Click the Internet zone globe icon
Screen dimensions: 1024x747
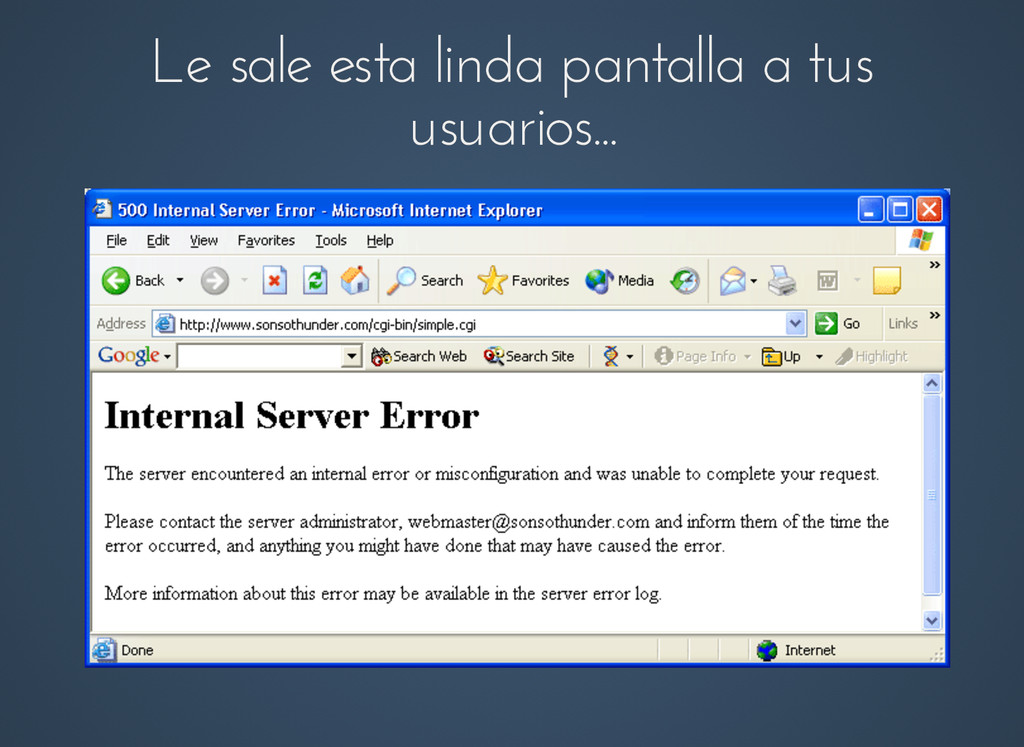coord(767,650)
